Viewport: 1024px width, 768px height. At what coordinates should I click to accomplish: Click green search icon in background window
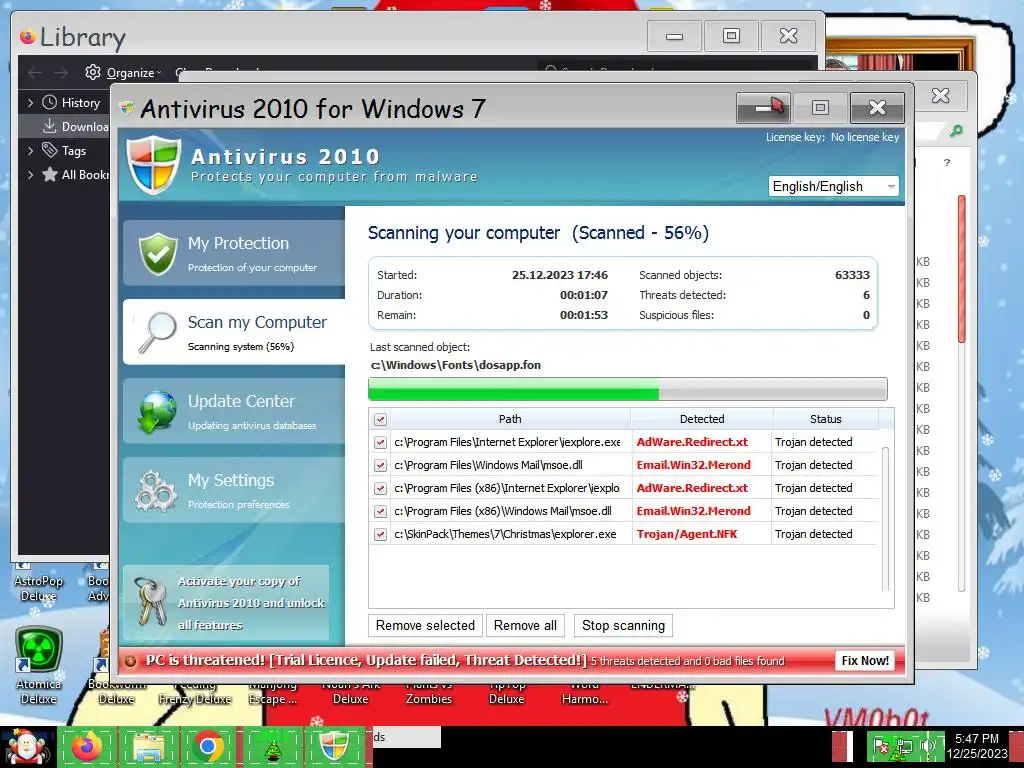[956, 131]
